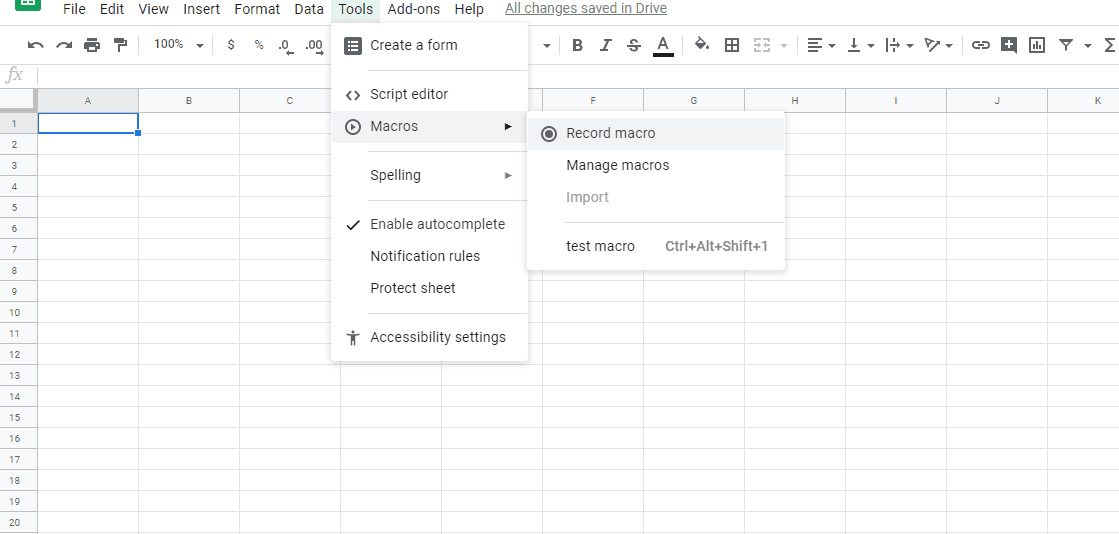
Task: Insert a comment
Action: tap(1008, 45)
